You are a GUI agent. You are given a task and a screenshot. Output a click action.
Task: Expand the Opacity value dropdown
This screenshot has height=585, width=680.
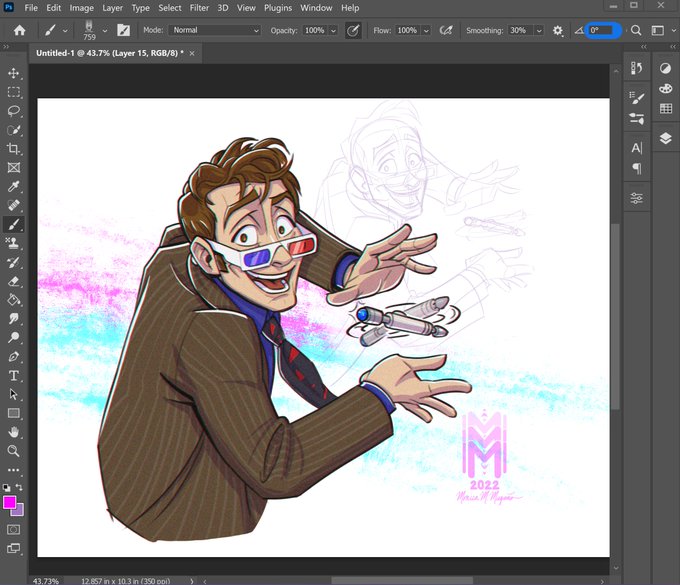(x=333, y=30)
